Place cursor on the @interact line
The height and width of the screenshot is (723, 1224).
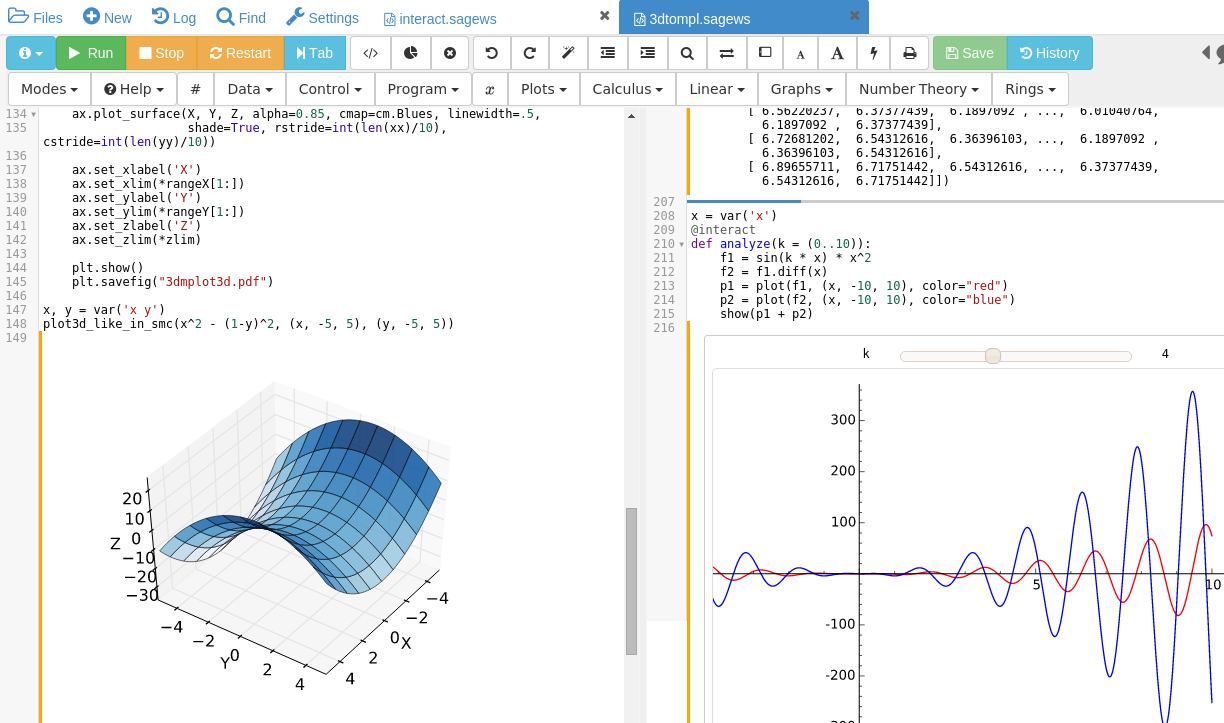click(723, 230)
